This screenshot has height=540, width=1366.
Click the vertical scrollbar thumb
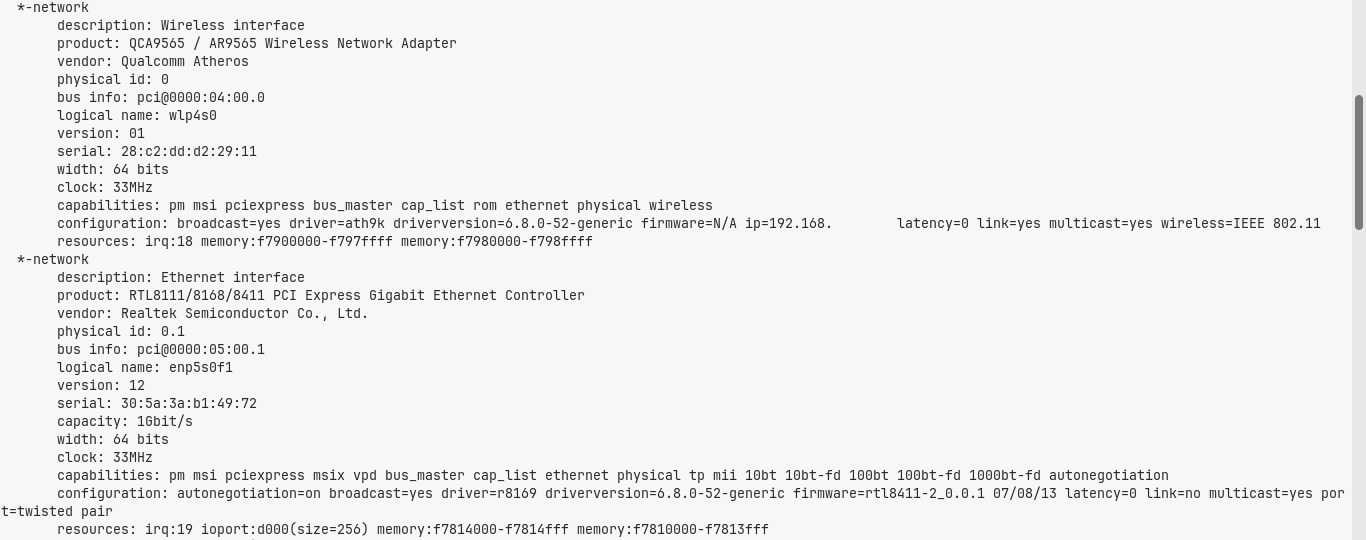1359,163
